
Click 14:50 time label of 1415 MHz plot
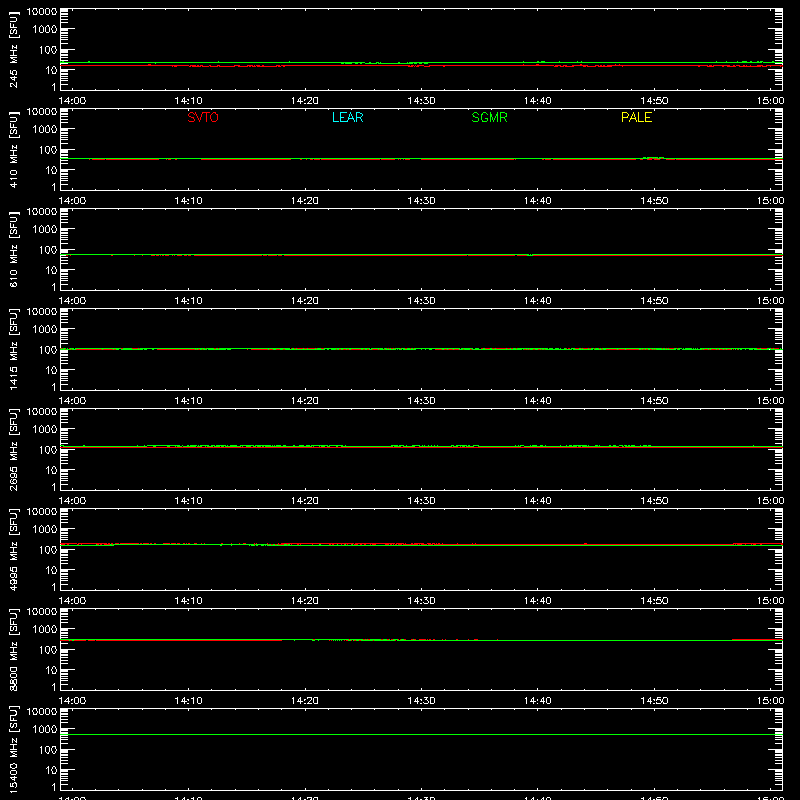[654, 401]
